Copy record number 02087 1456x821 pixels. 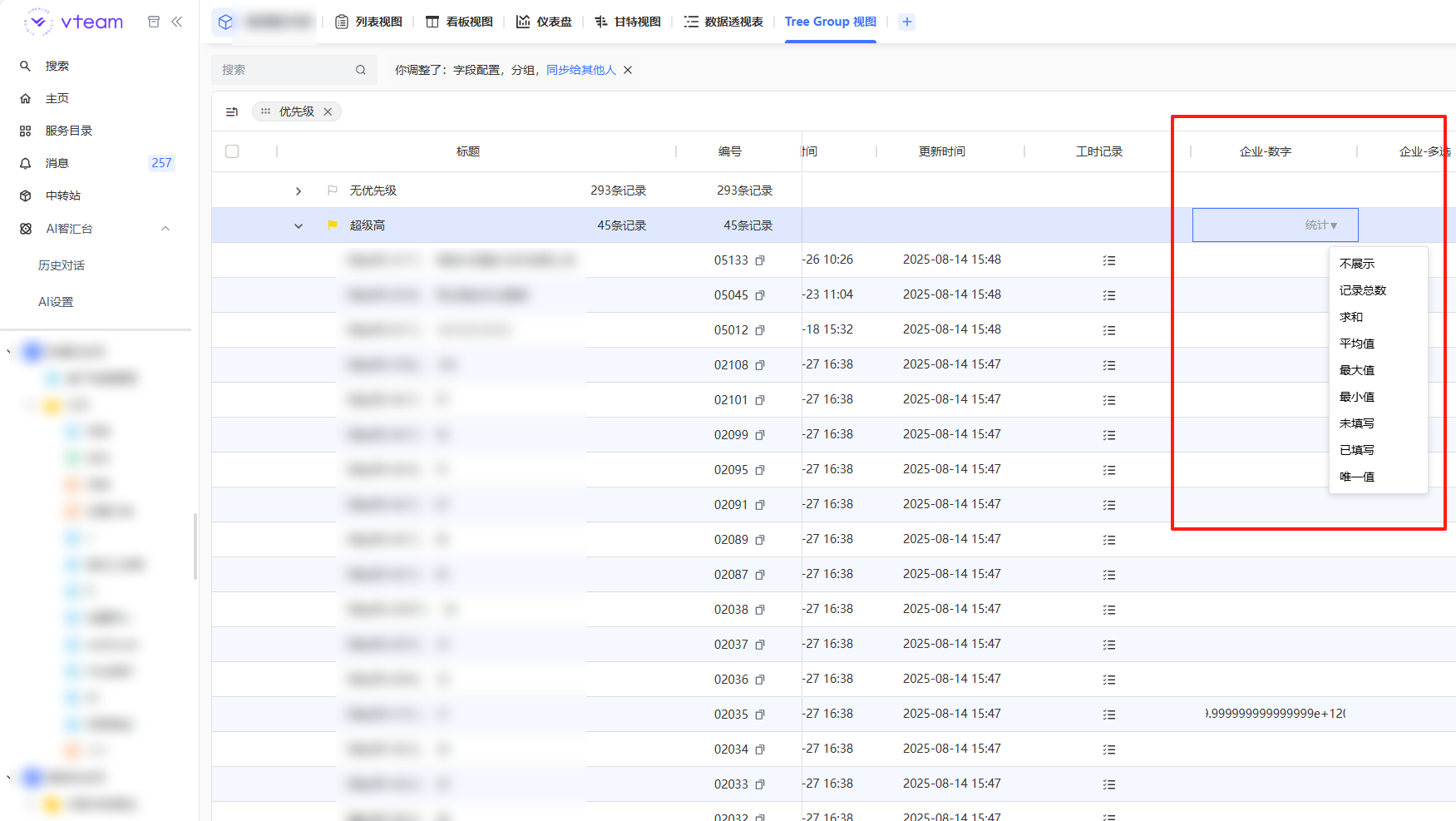click(760, 575)
